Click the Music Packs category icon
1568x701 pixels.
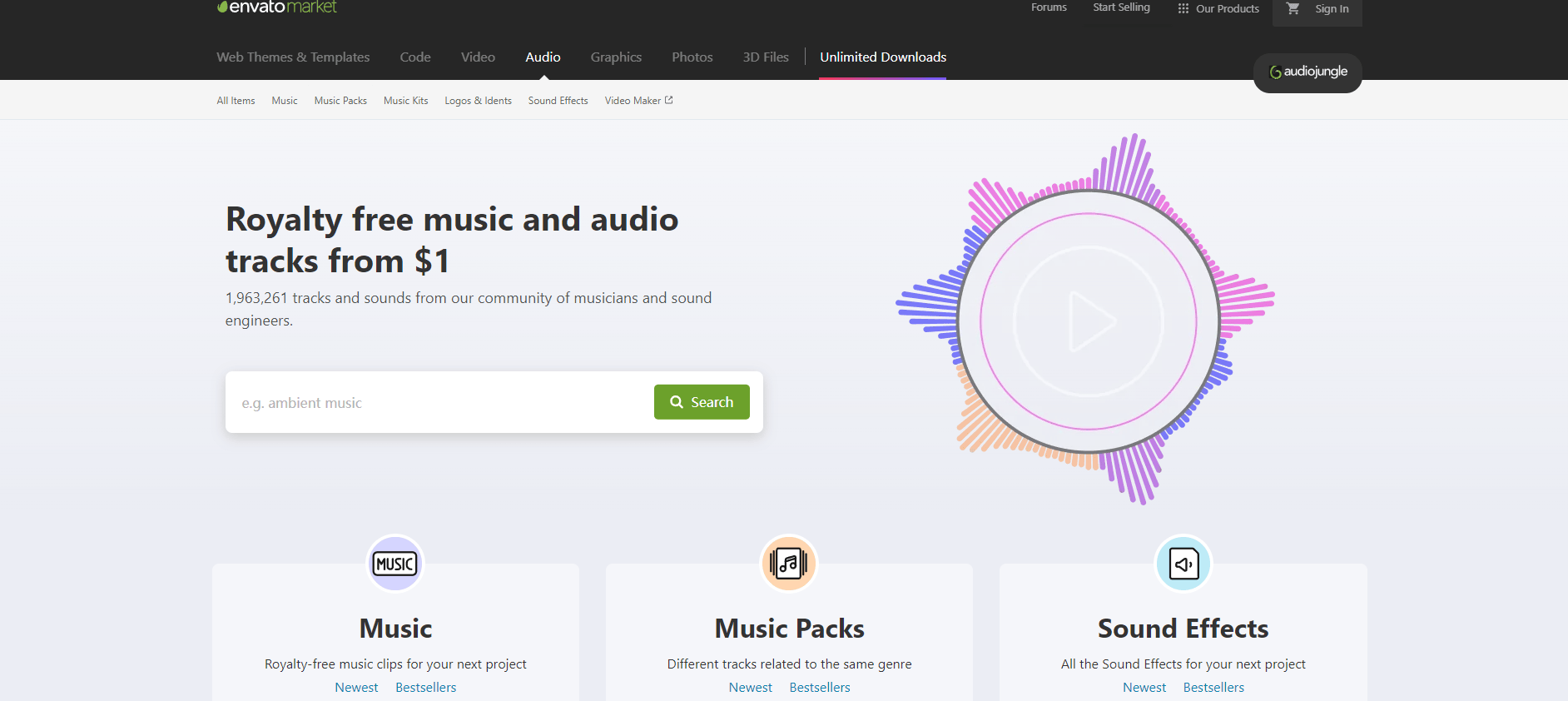click(x=789, y=564)
